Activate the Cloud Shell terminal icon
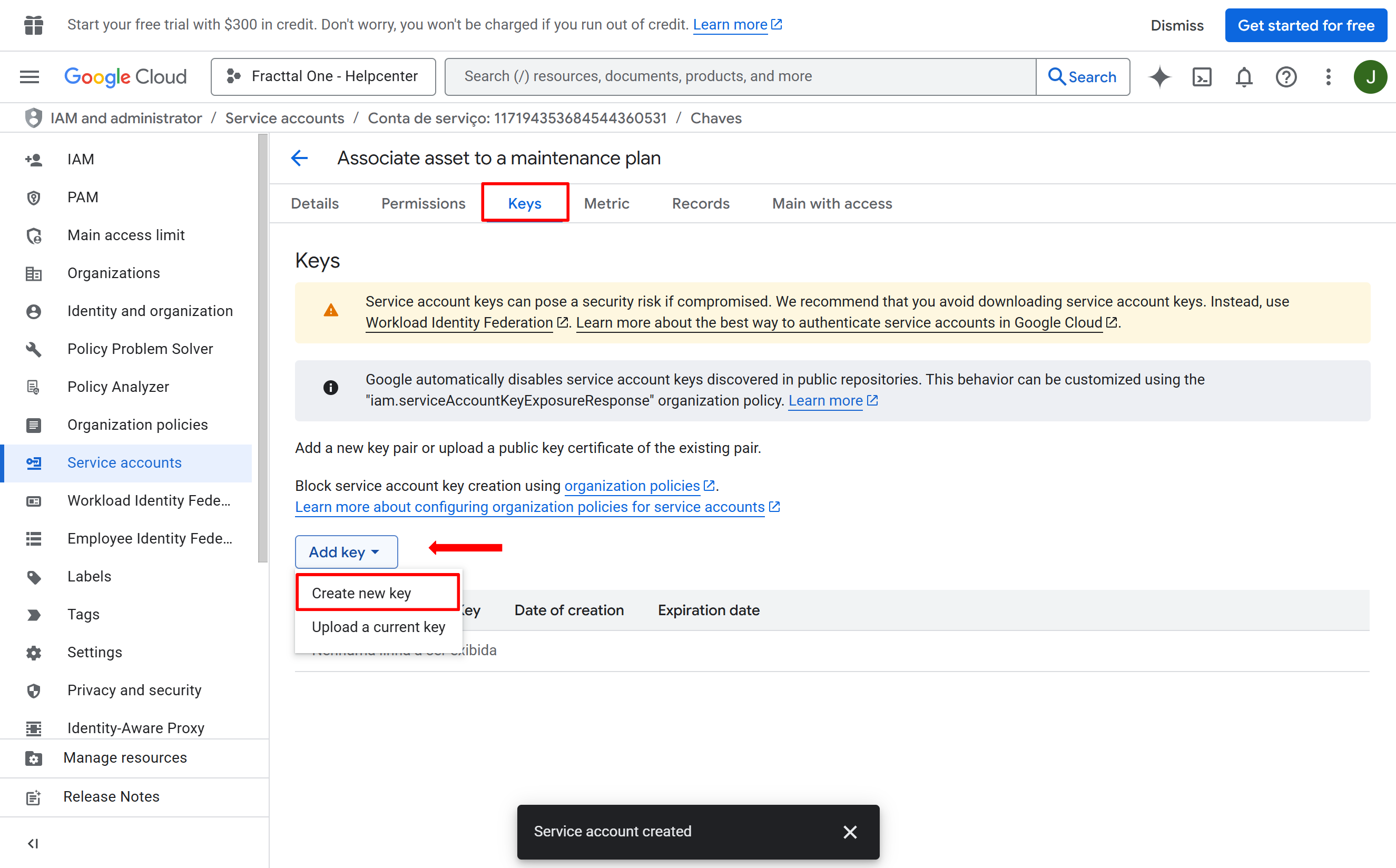The image size is (1396, 868). [x=1202, y=76]
